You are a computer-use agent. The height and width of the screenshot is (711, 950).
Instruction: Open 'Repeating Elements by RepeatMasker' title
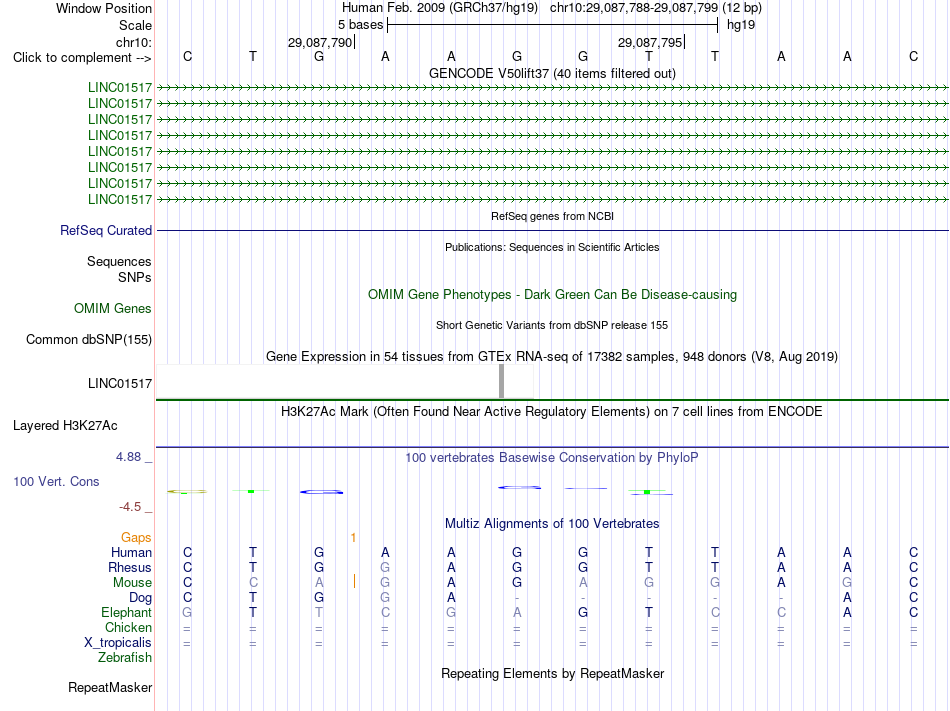coord(552,673)
